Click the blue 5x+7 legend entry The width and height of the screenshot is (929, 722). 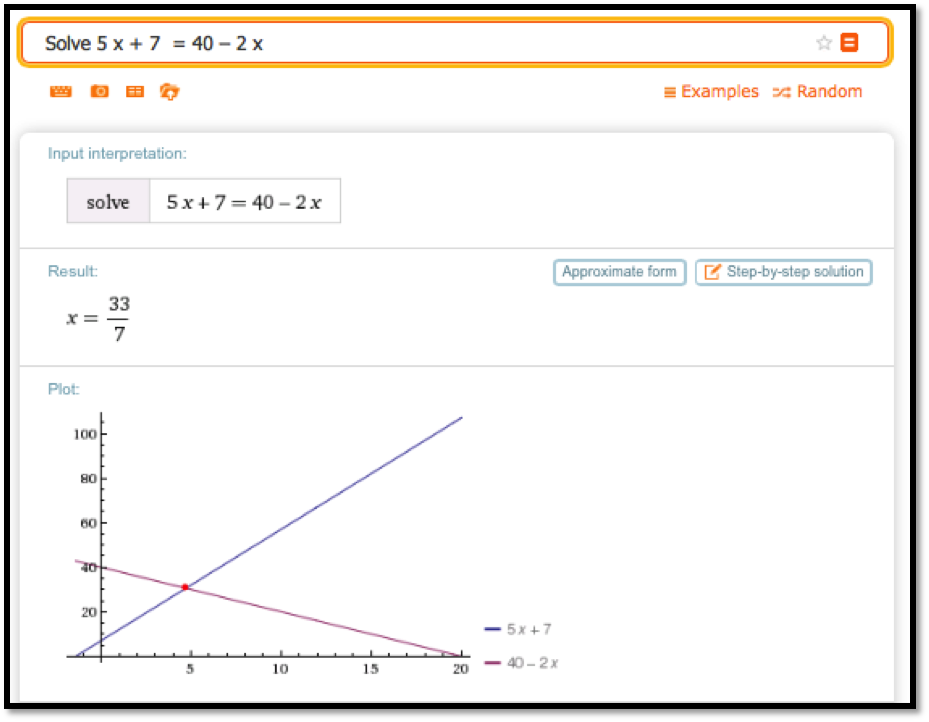click(518, 630)
